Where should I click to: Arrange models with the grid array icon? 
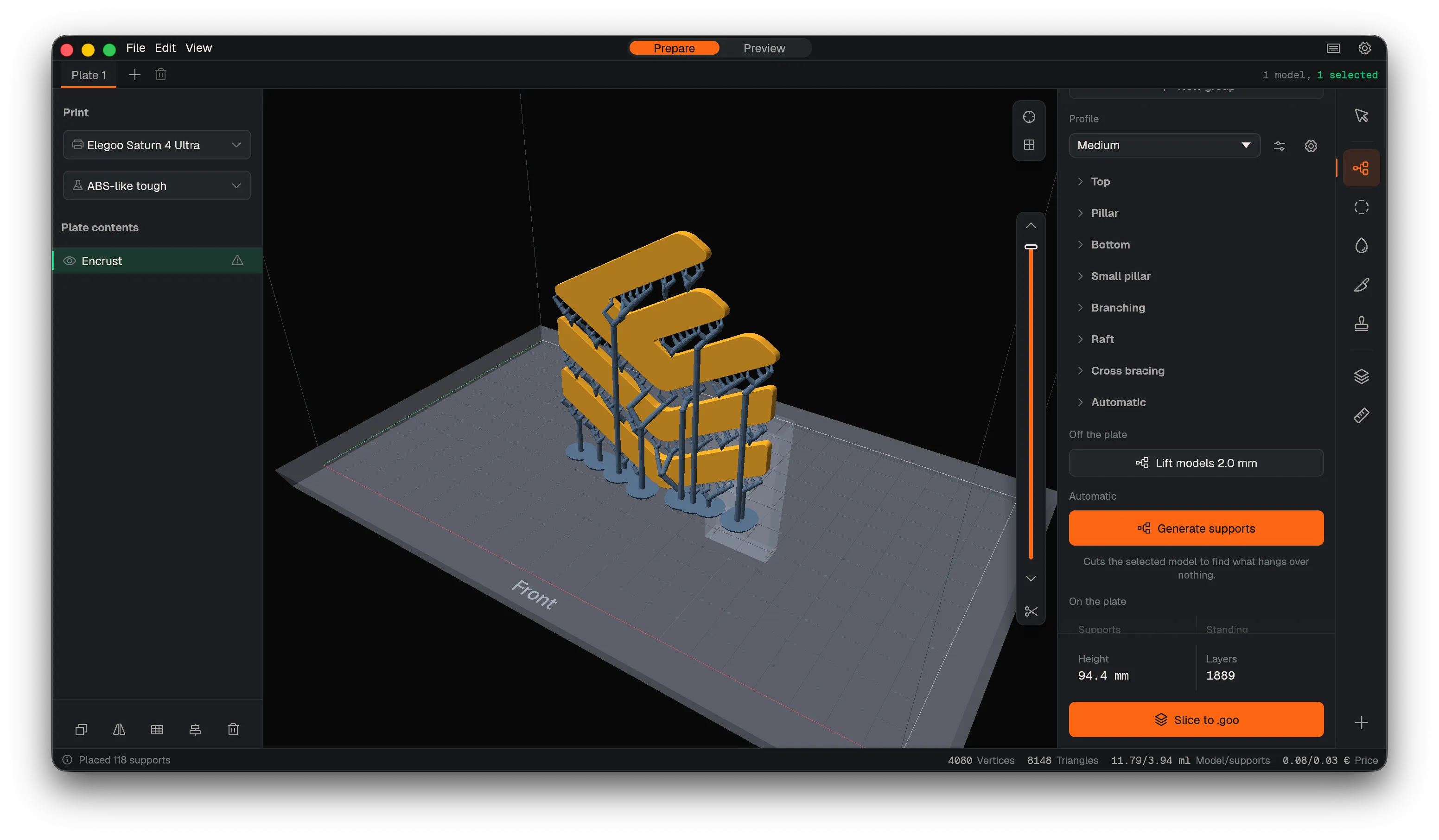click(x=157, y=729)
